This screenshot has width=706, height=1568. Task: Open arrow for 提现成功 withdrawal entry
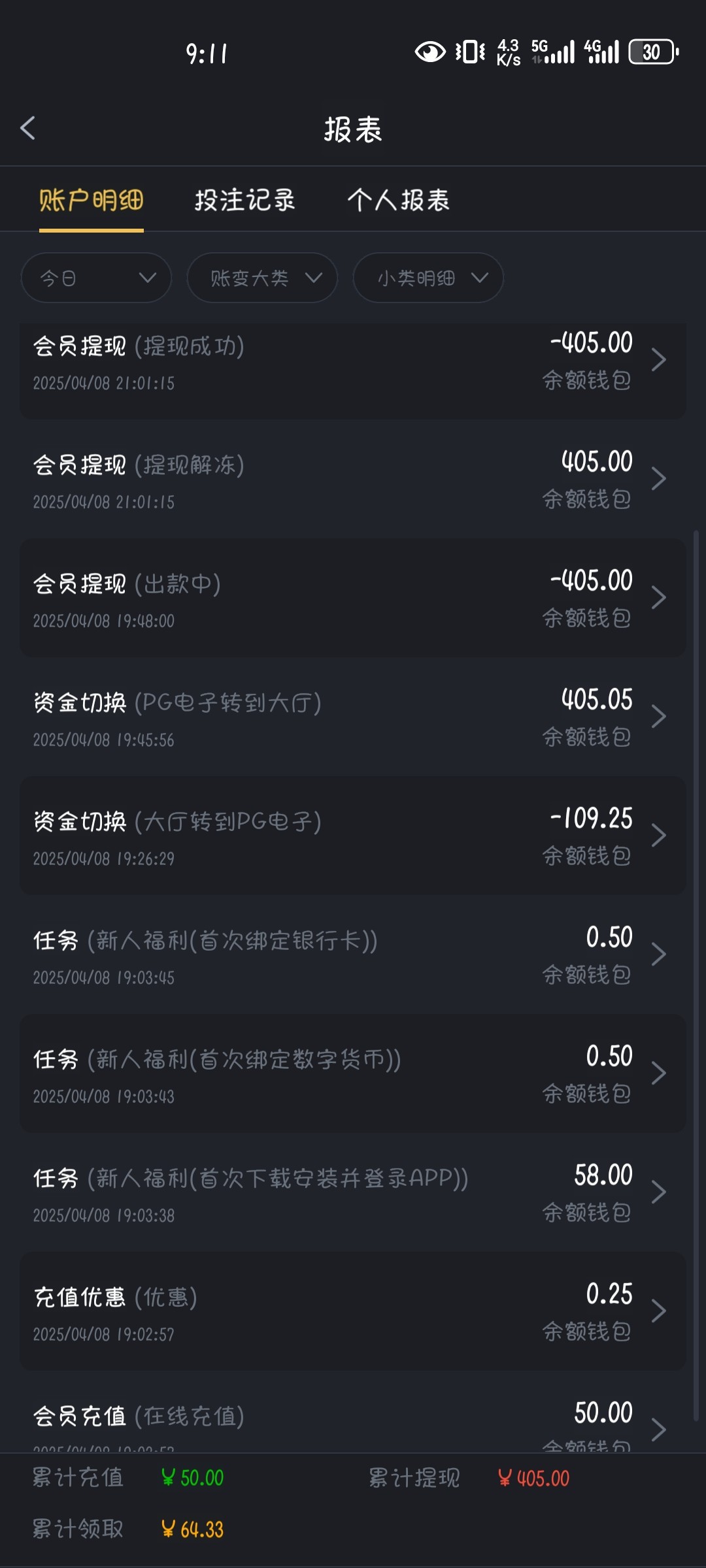(659, 360)
